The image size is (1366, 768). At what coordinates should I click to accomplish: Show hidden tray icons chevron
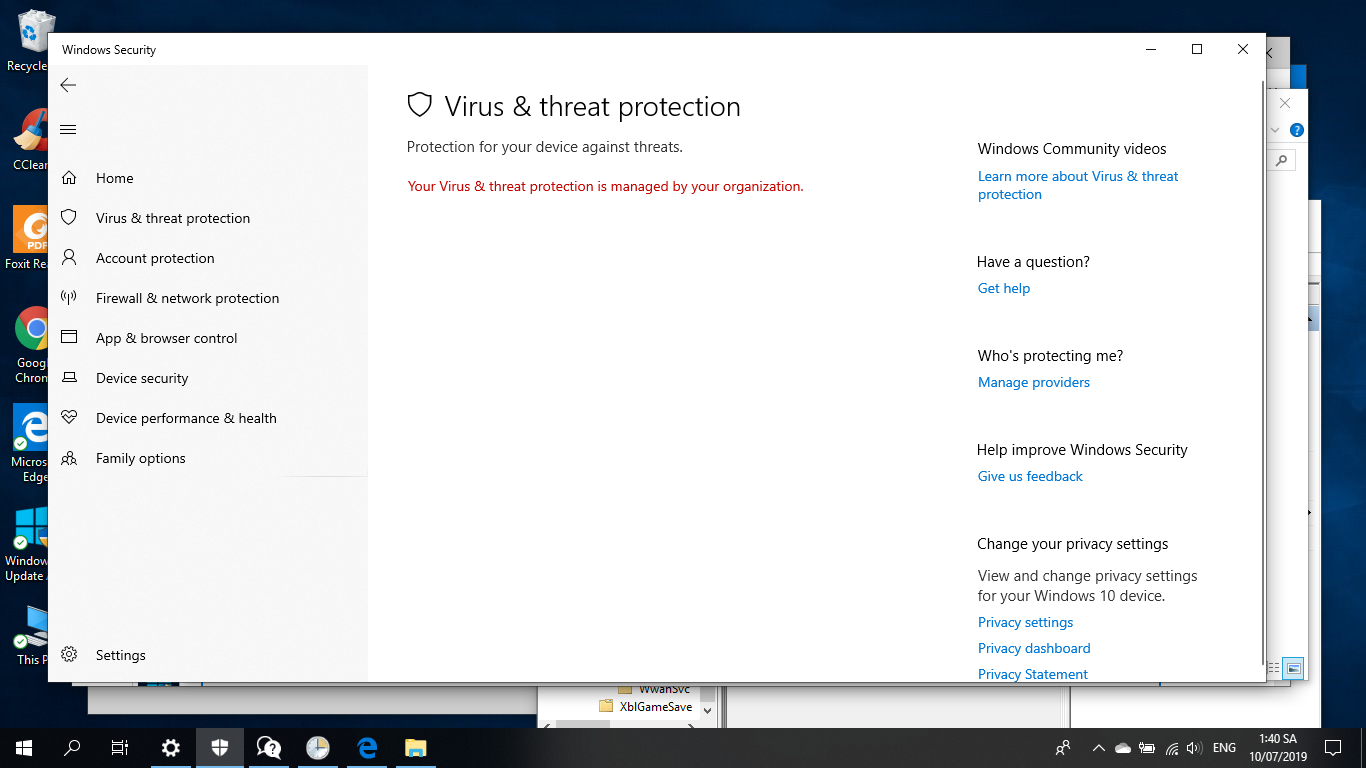pyautogui.click(x=1098, y=748)
